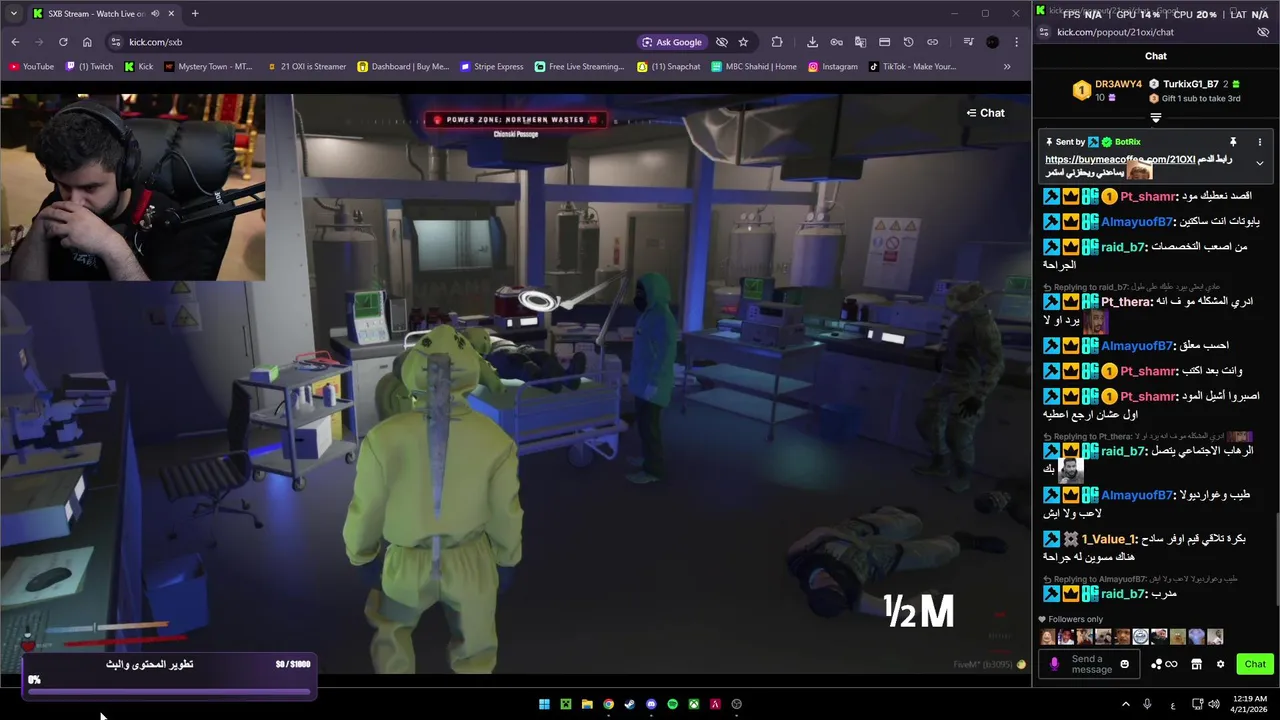The width and height of the screenshot is (1280, 720).
Task: Open the media controls playlist icon
Action: coord(968,42)
